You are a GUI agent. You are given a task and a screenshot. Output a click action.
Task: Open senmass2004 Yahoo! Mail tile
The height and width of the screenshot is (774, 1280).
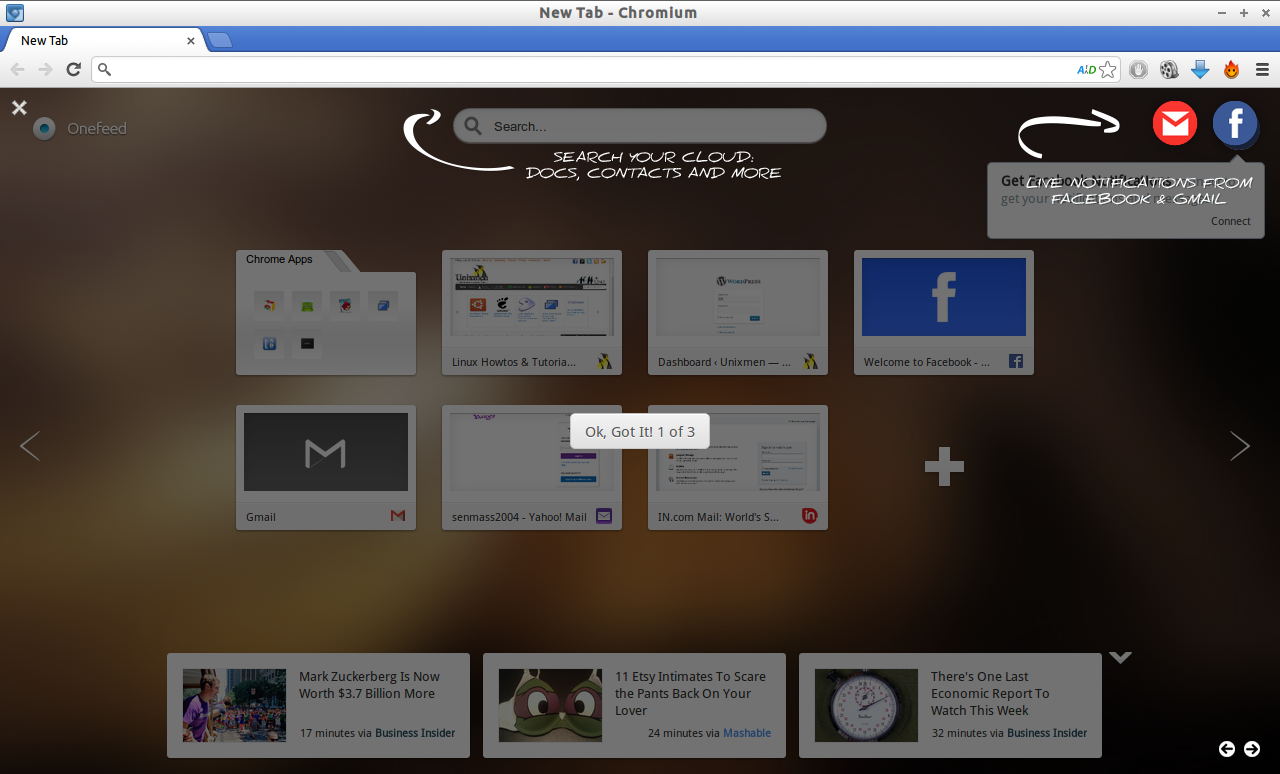(x=532, y=467)
